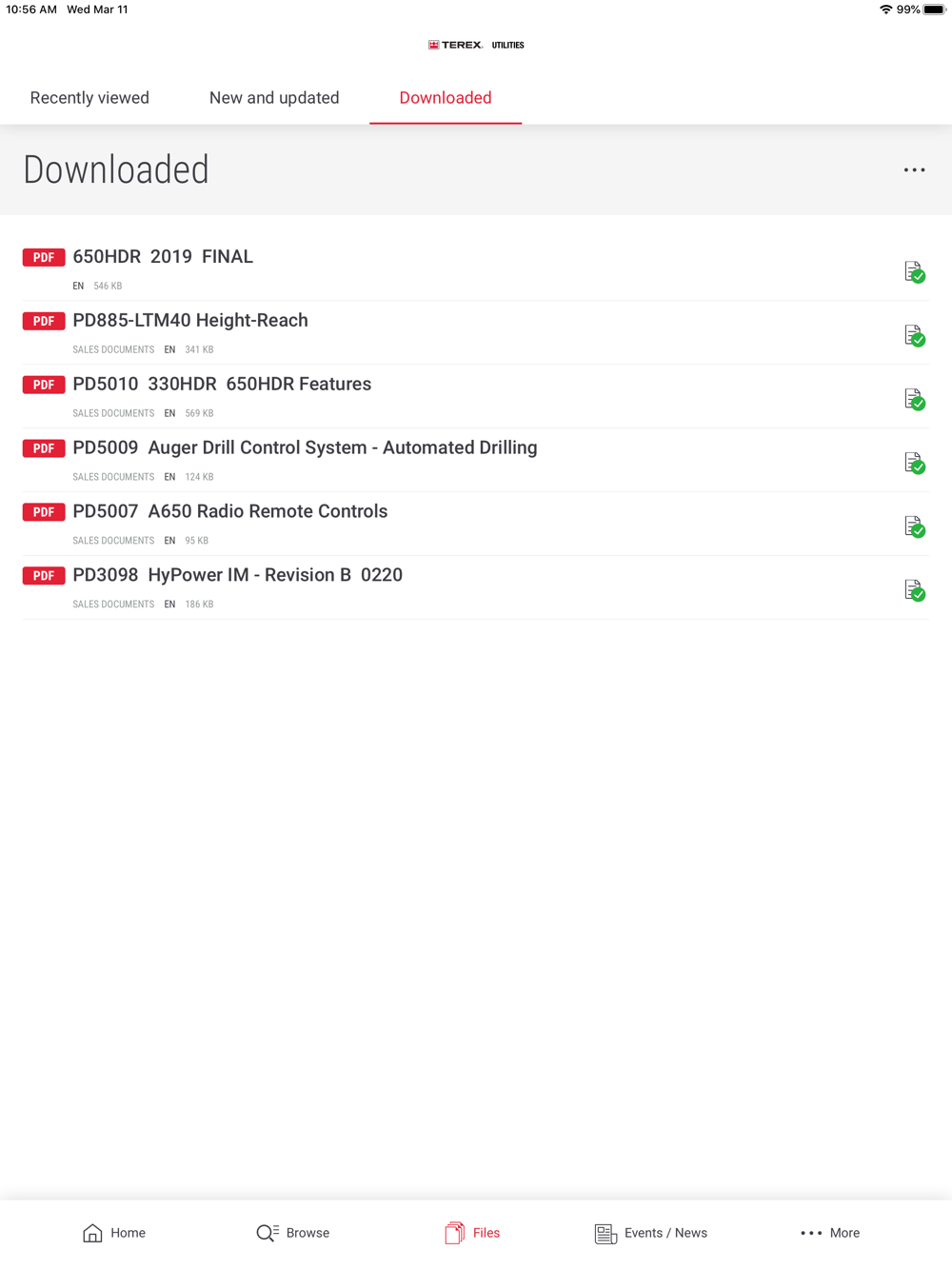Screen dimensions: 952x1270
Task: Tap downloaded status icon for PD3098 HyPower IM
Action: pyautogui.click(x=914, y=591)
